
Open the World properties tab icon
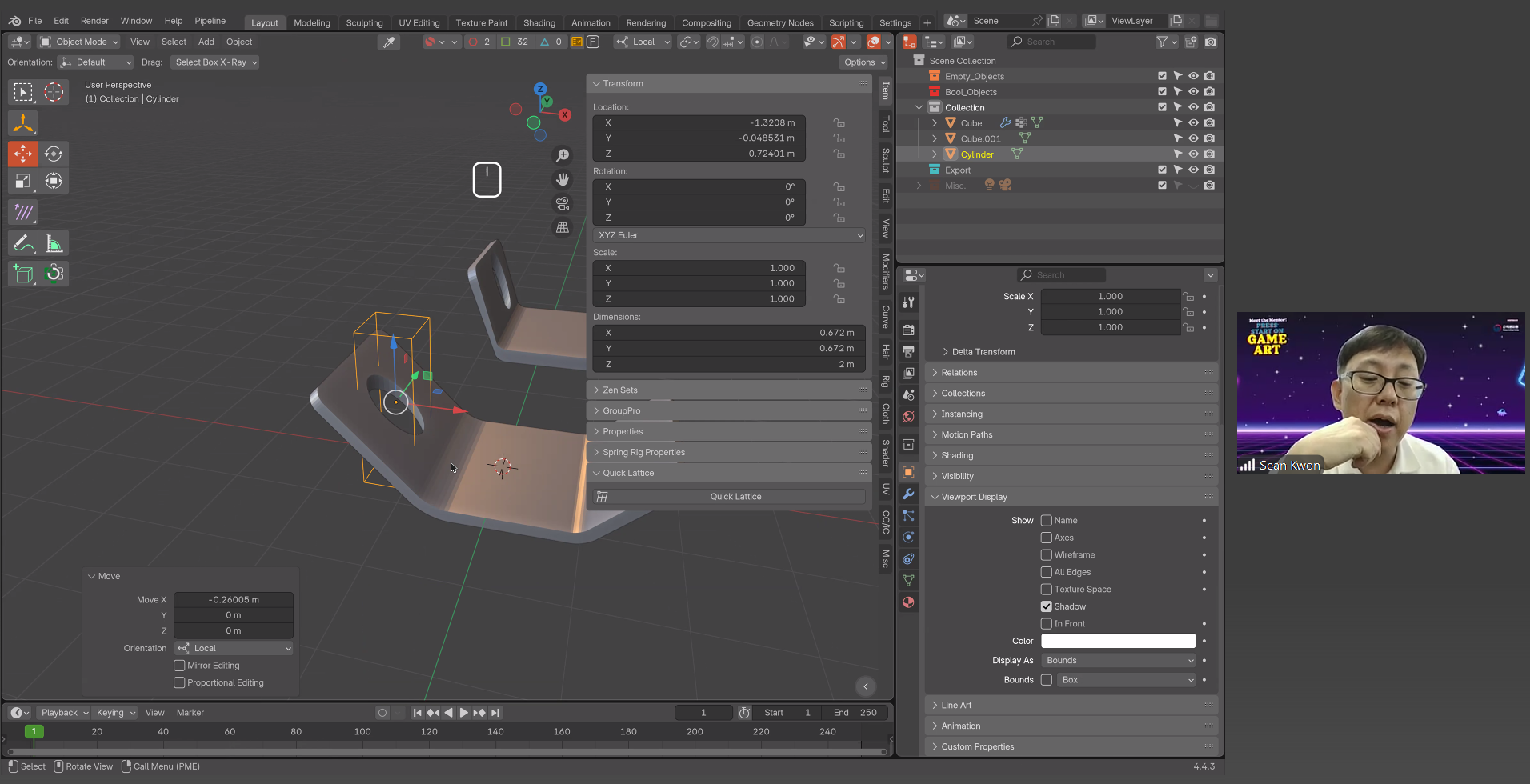click(x=908, y=416)
